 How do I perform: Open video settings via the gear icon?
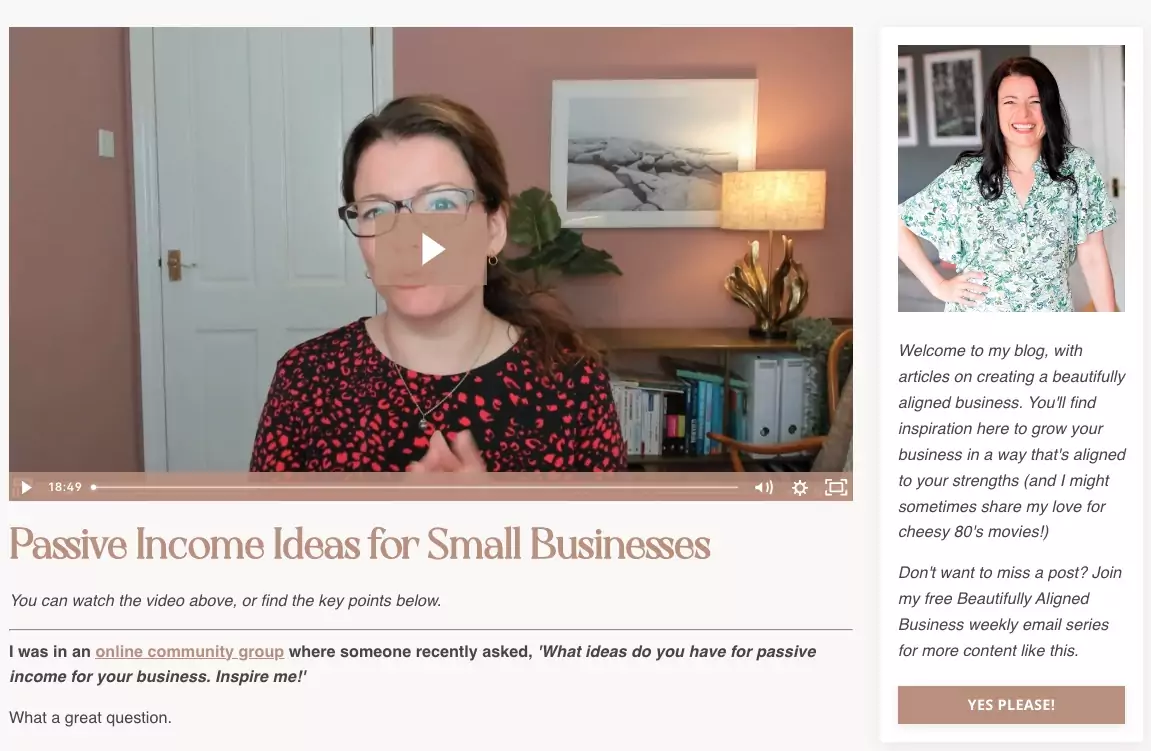[x=799, y=487]
